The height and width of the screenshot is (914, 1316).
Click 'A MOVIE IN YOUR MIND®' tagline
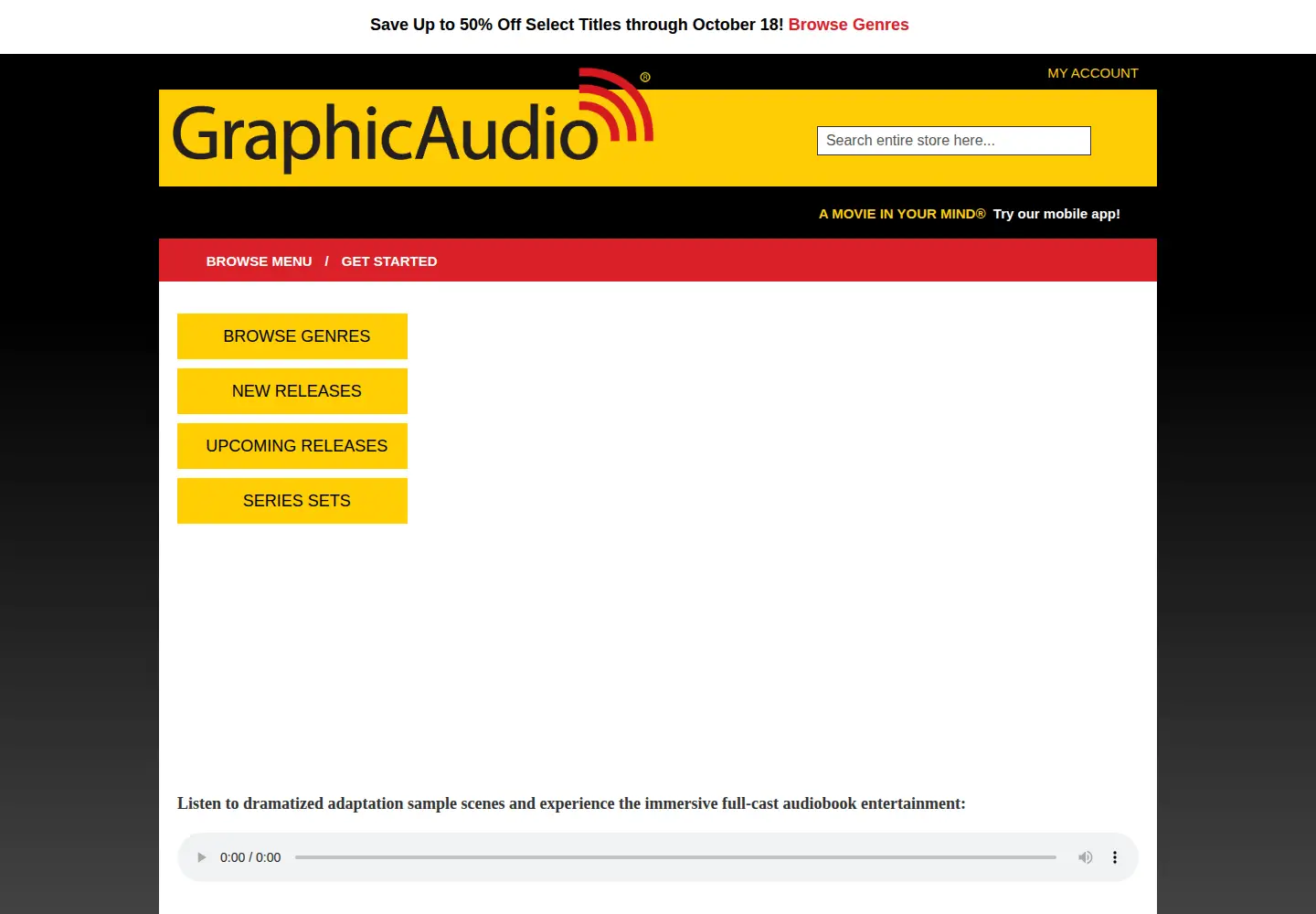click(x=902, y=214)
